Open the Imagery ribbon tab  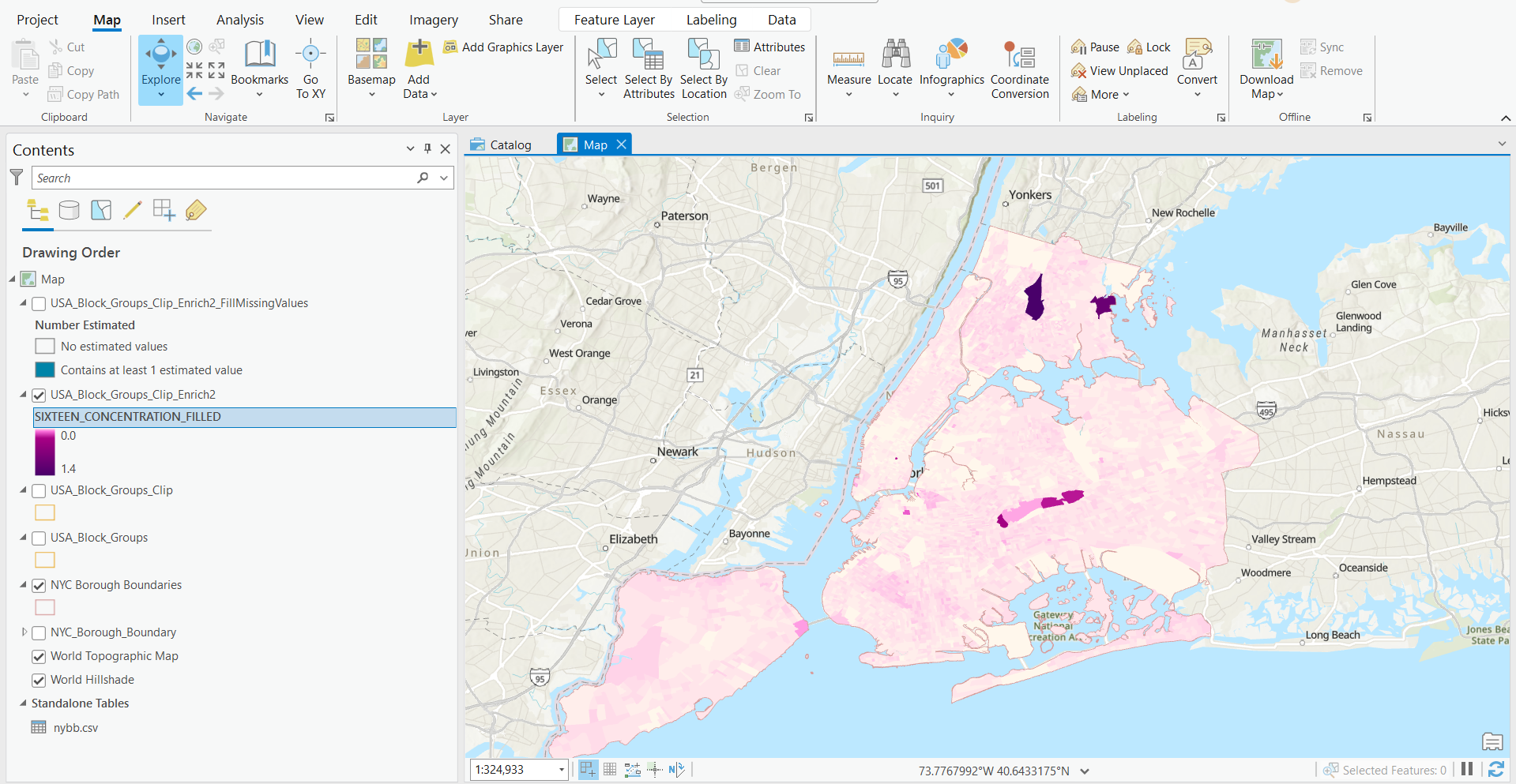pos(434,20)
